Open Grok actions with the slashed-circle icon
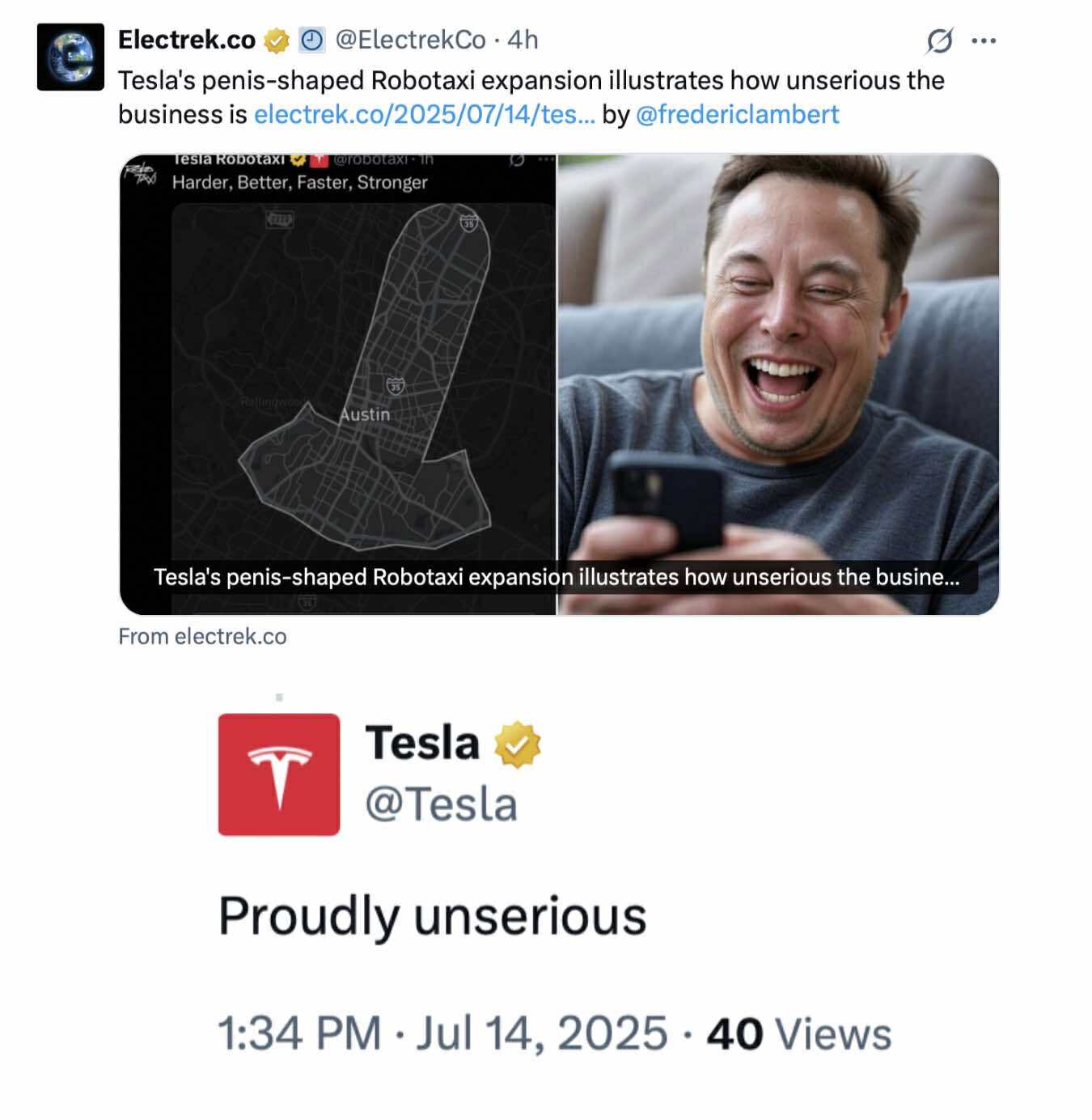1092x1120 pixels. 940,40
